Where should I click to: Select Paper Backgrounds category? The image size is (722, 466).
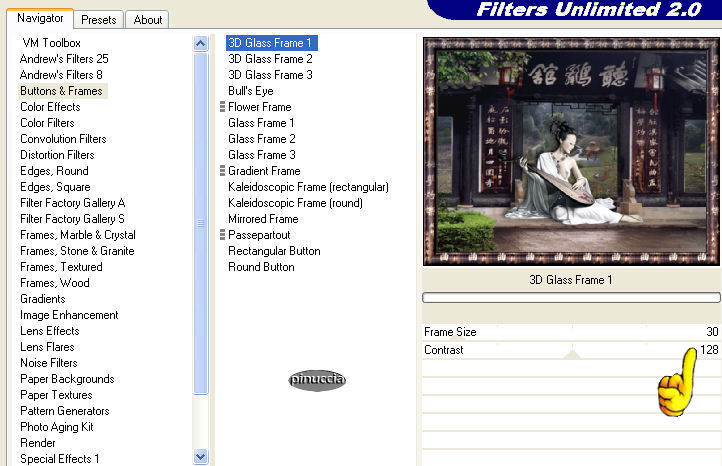(x=67, y=379)
